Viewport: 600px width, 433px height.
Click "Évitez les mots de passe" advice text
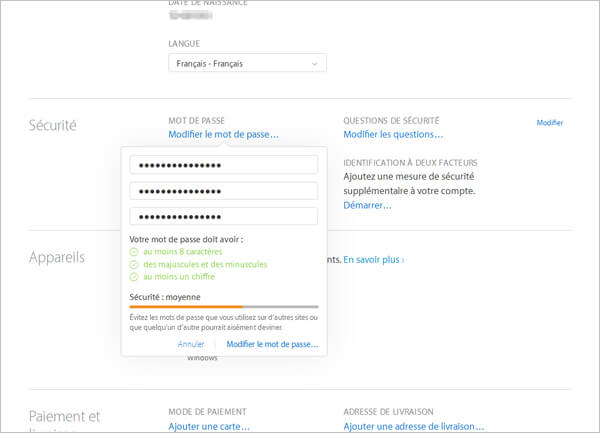point(223,322)
